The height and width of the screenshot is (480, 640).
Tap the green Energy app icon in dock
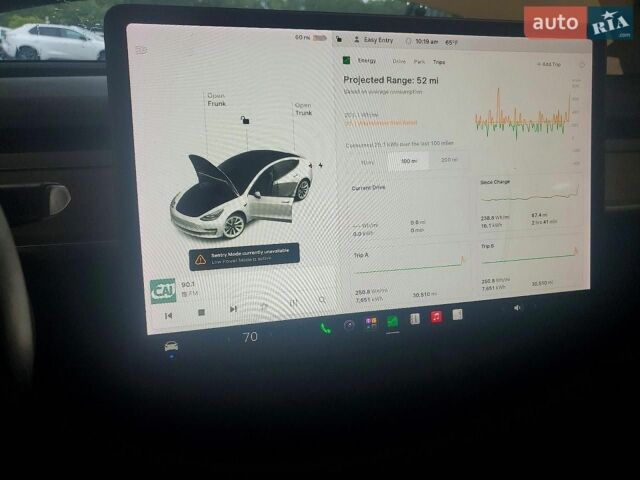click(x=393, y=322)
